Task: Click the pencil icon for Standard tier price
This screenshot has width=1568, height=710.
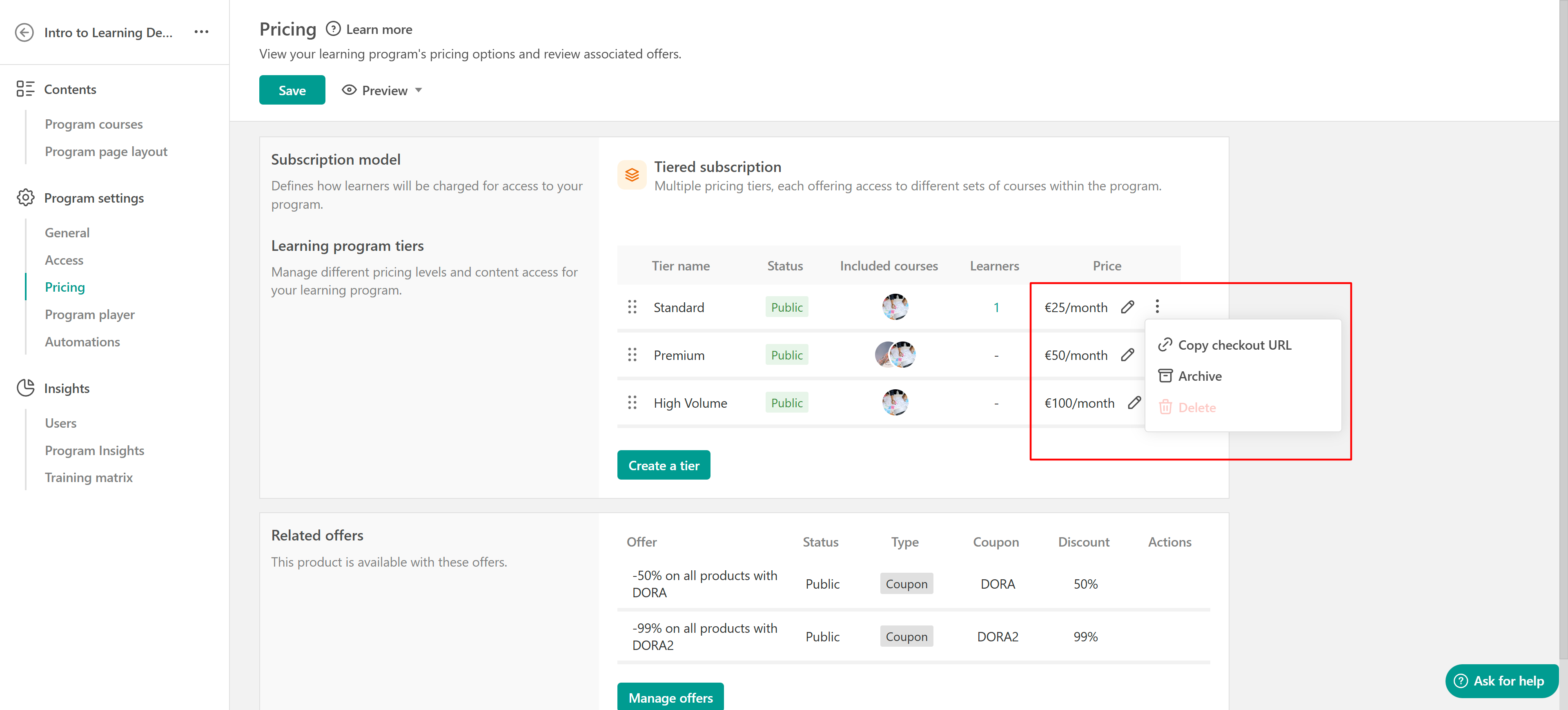Action: point(1127,307)
